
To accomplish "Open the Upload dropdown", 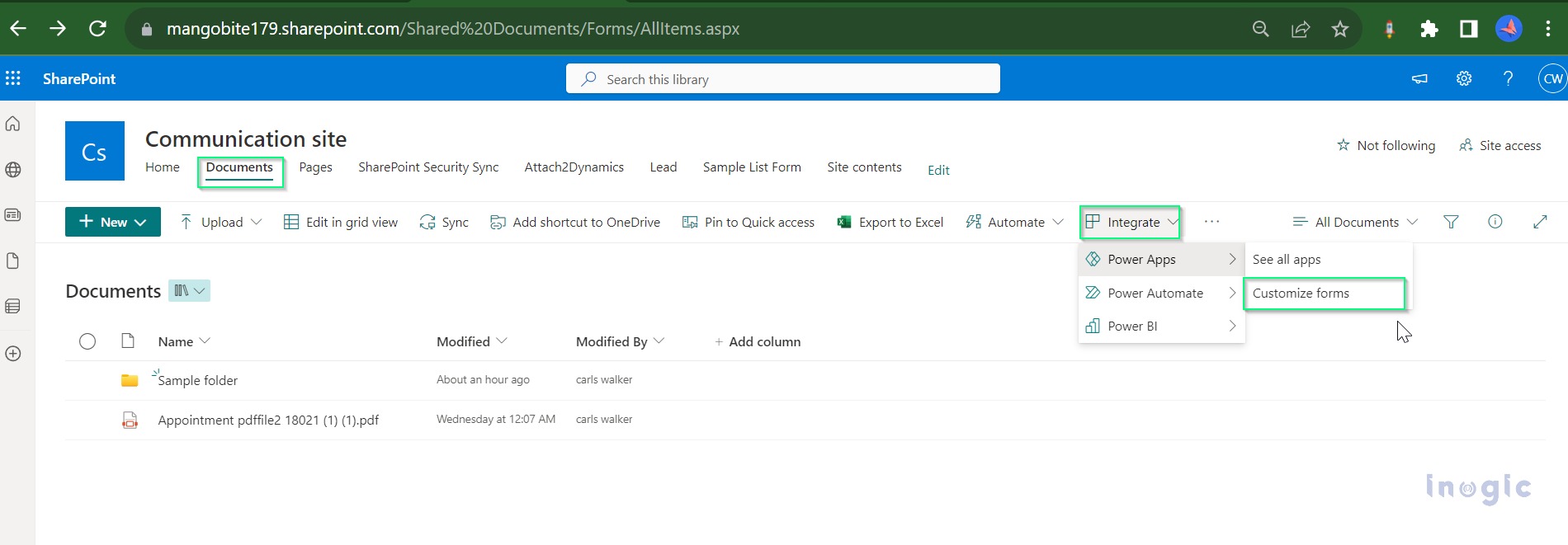I will pyautogui.click(x=221, y=222).
